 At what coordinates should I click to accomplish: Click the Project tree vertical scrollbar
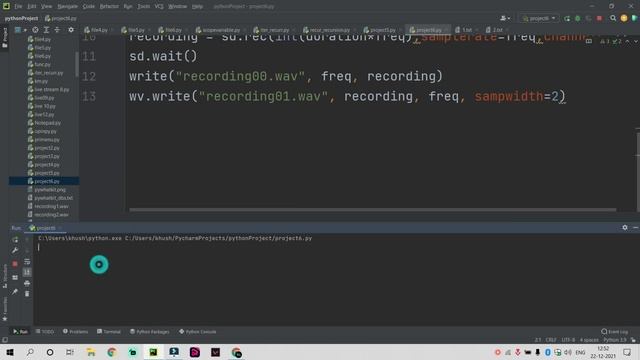tap(77, 64)
